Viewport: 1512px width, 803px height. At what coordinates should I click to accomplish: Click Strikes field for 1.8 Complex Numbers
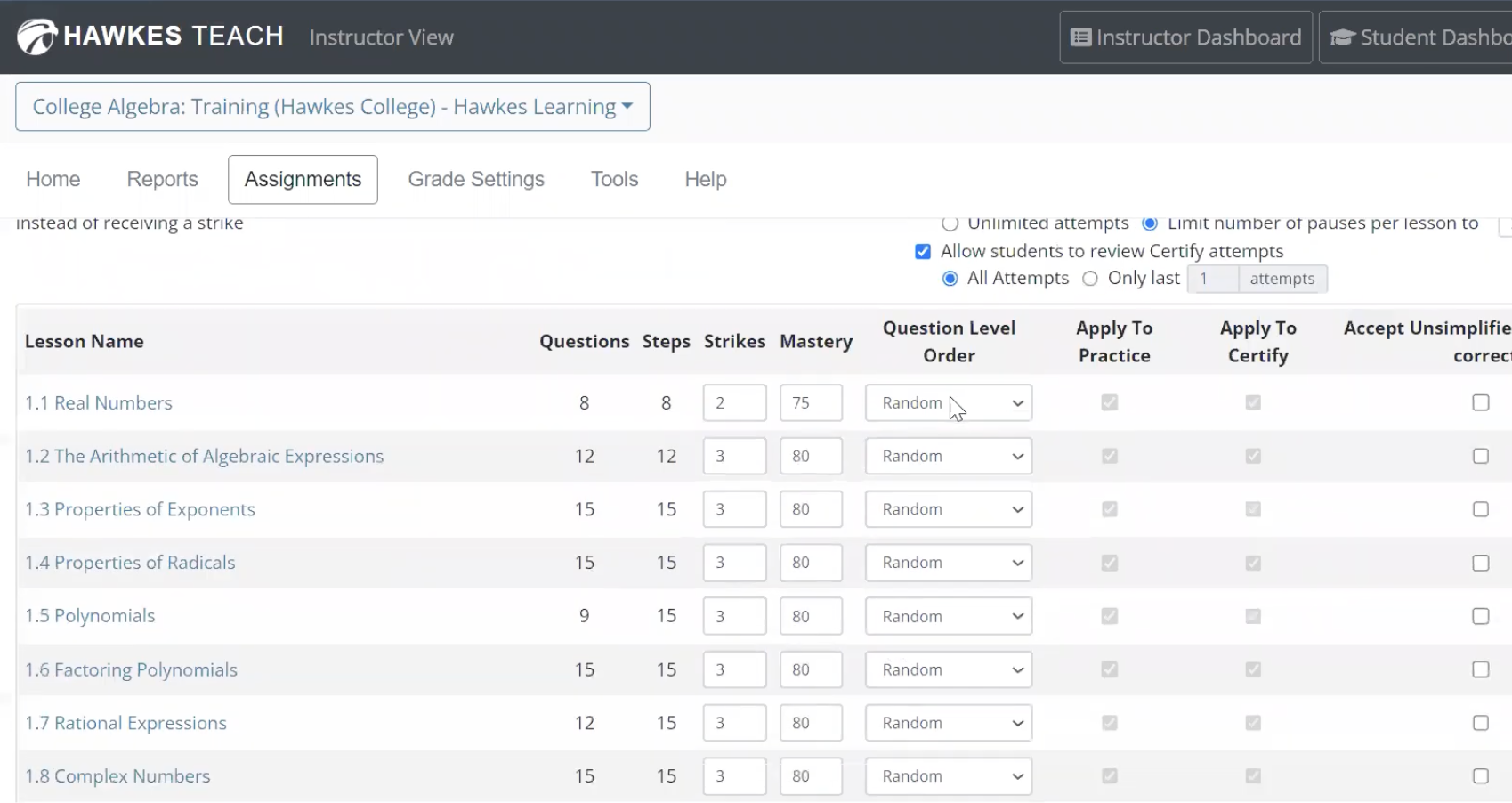[734, 776]
